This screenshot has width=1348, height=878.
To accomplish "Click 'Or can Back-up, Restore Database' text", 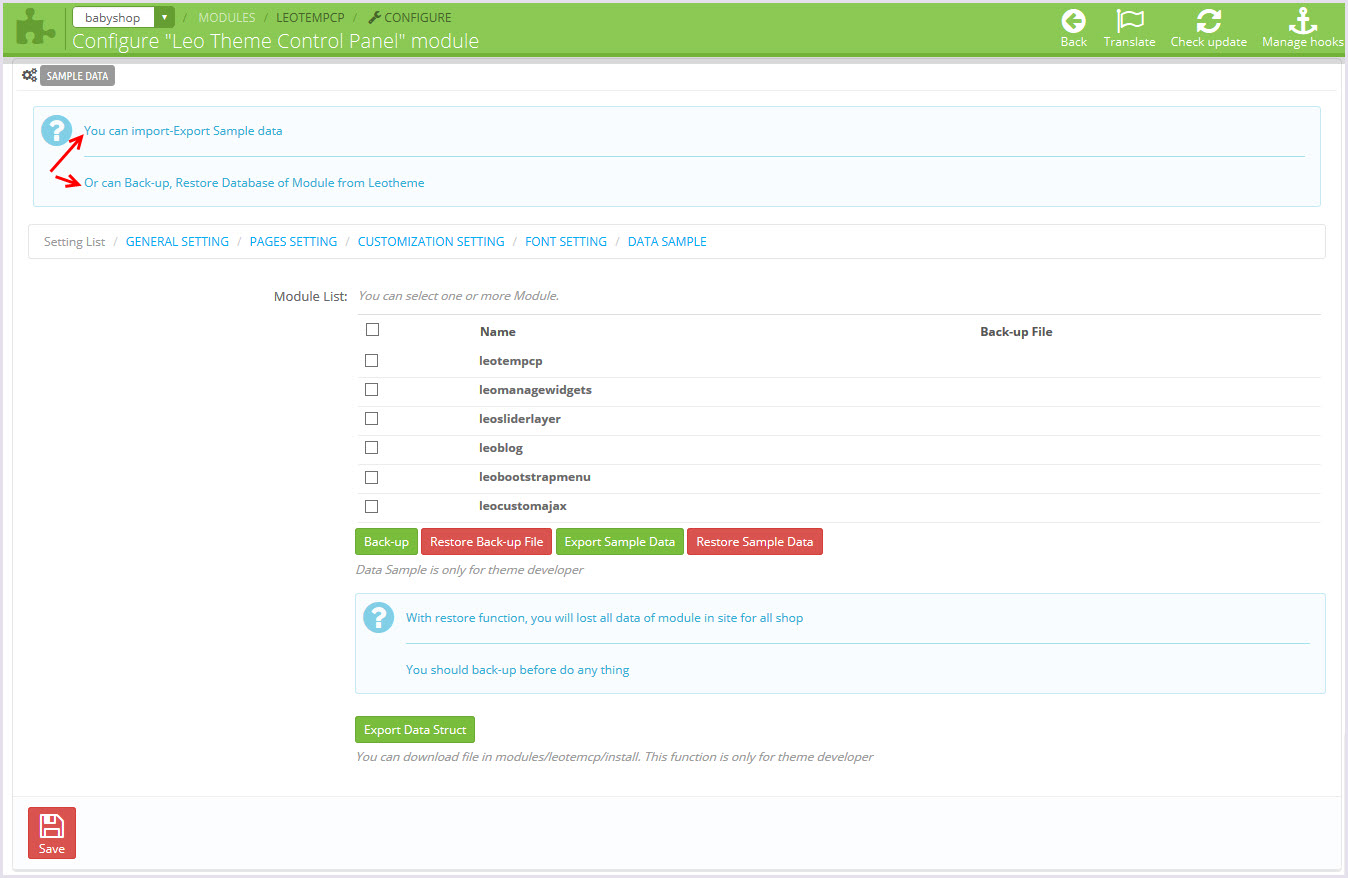I will point(254,183).
